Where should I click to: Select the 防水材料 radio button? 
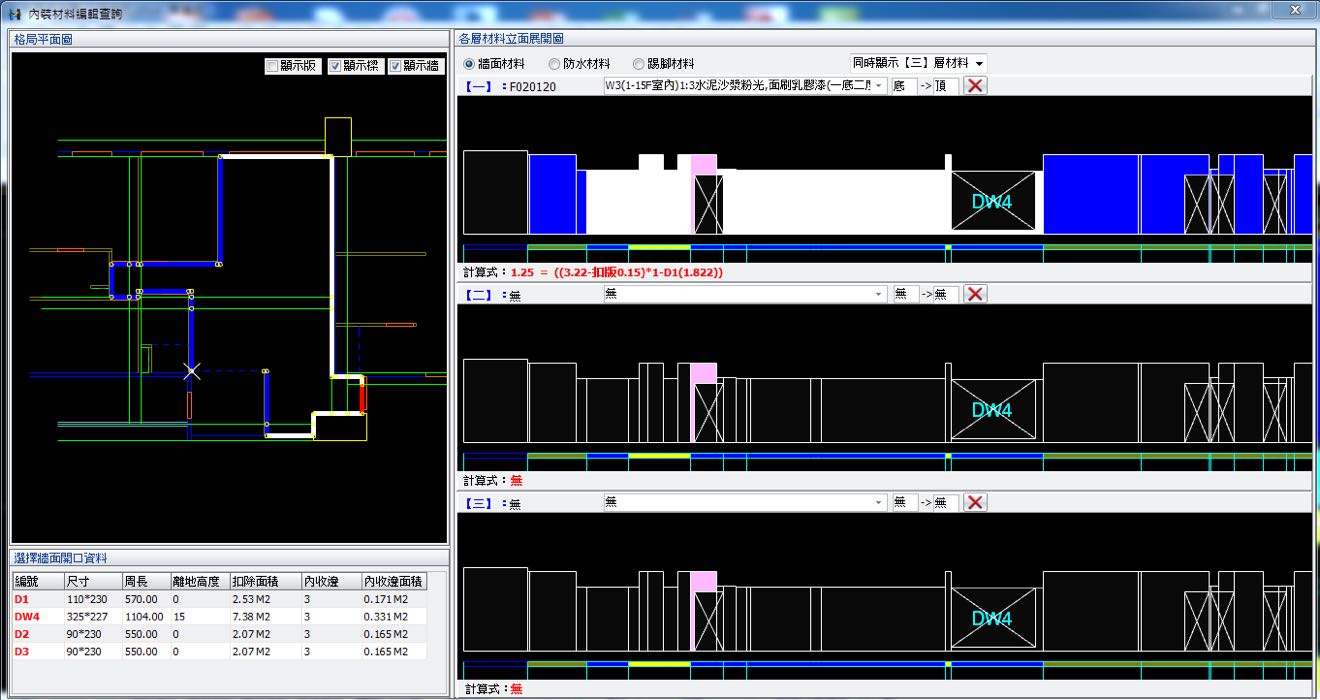tap(568, 64)
